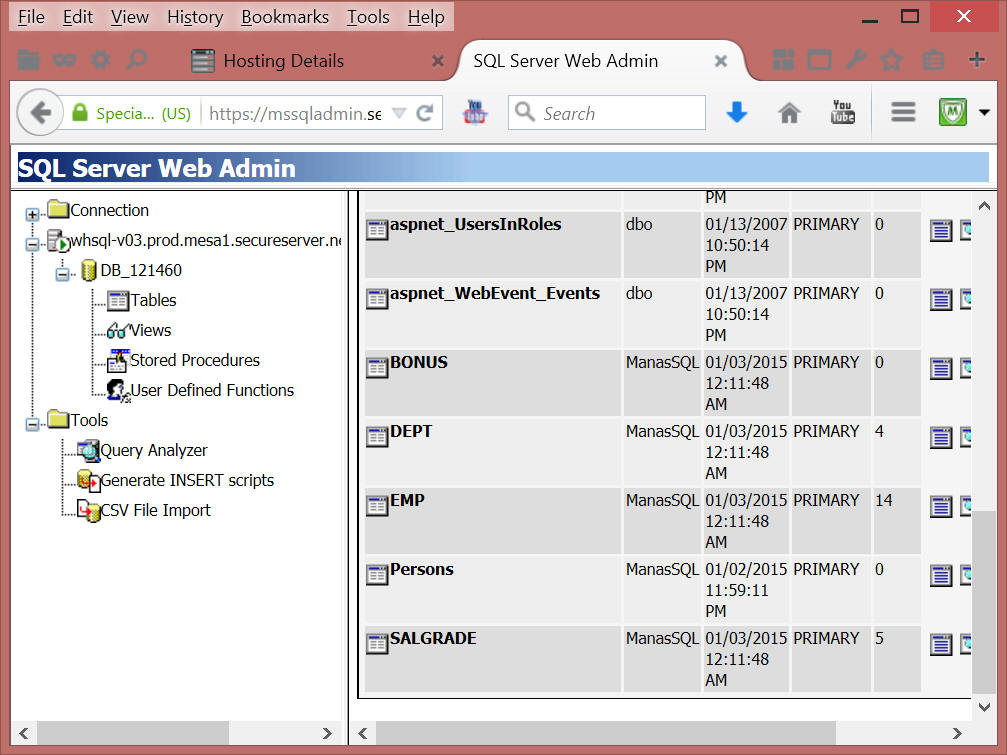Click the table list vertical scrollbar down arrow

pos(984,706)
